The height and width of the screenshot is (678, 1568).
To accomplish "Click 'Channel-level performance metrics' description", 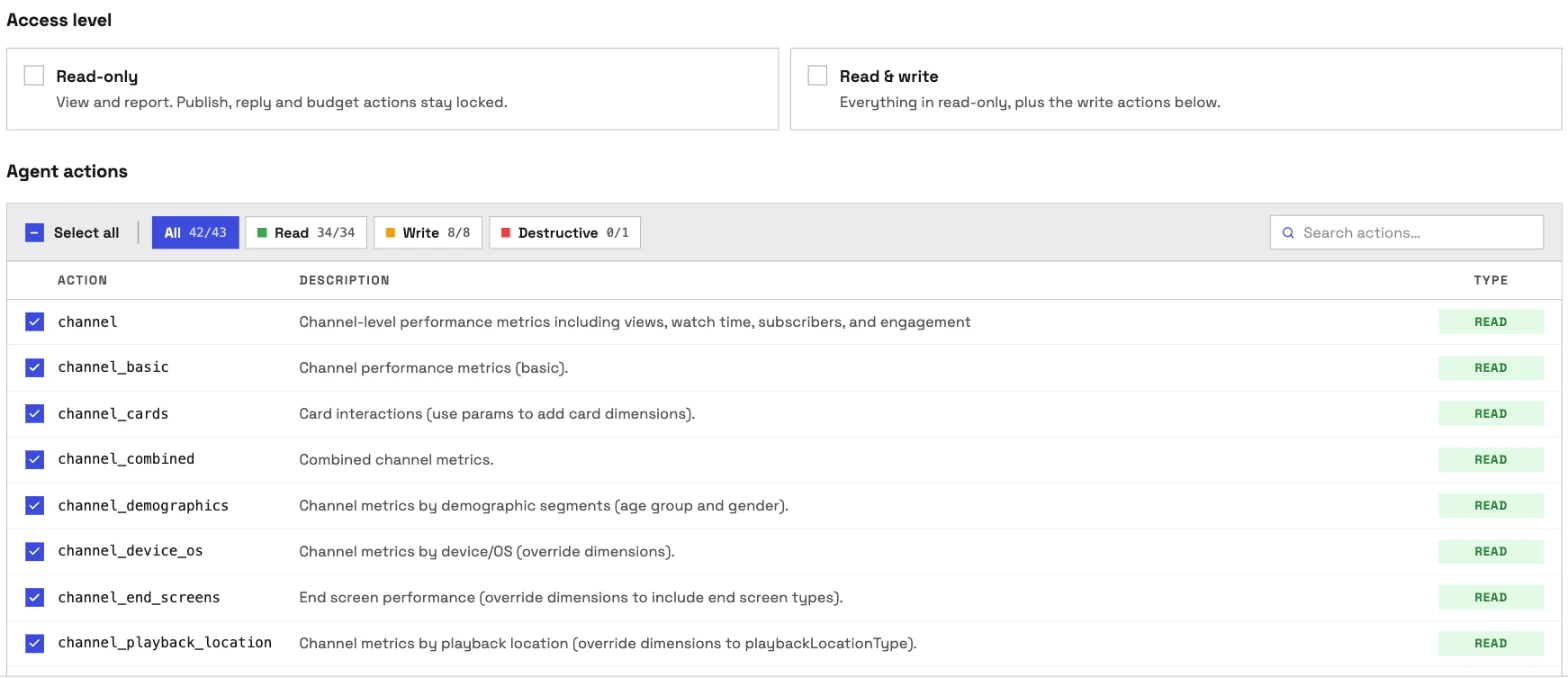I will (x=635, y=322).
